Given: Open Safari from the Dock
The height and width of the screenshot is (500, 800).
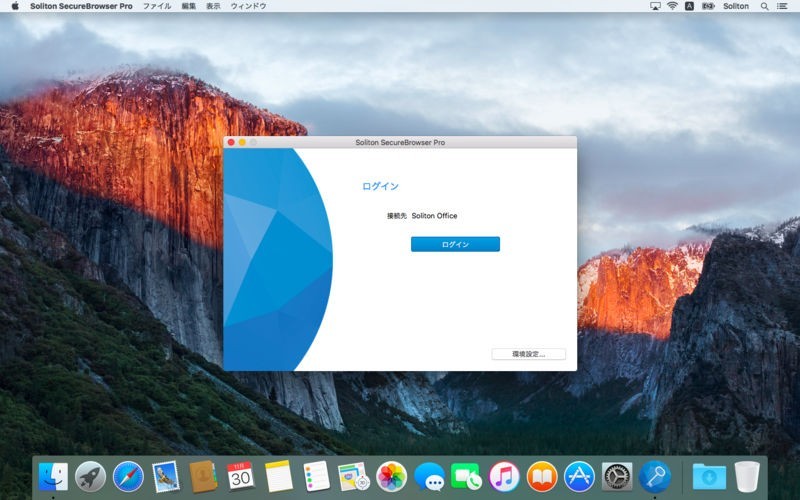Looking at the screenshot, I should click(x=128, y=476).
